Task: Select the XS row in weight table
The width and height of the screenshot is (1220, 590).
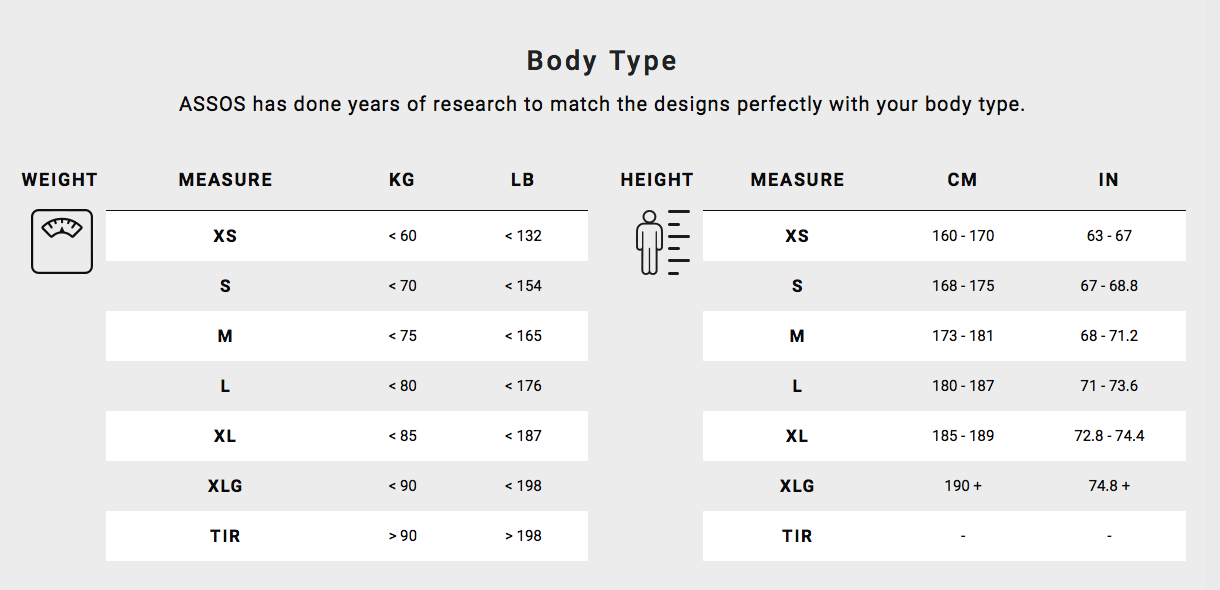Action: pyautogui.click(x=347, y=236)
